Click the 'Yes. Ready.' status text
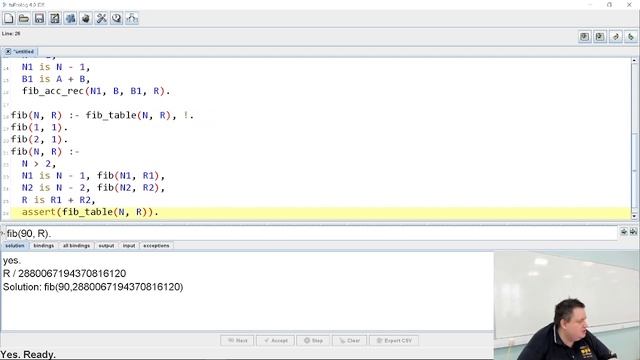 coord(28,354)
